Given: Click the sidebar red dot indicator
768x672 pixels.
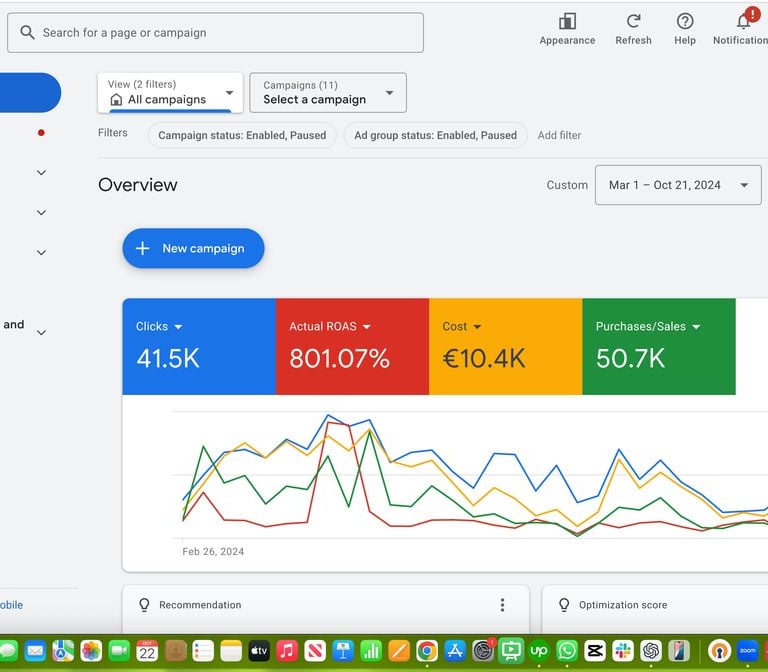Looking at the screenshot, I should (41, 133).
